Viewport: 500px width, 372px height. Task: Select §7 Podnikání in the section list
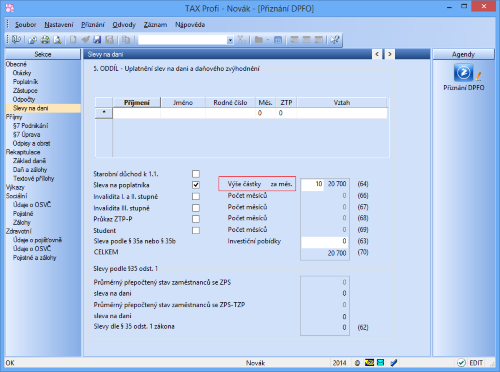pyautogui.click(x=30, y=126)
